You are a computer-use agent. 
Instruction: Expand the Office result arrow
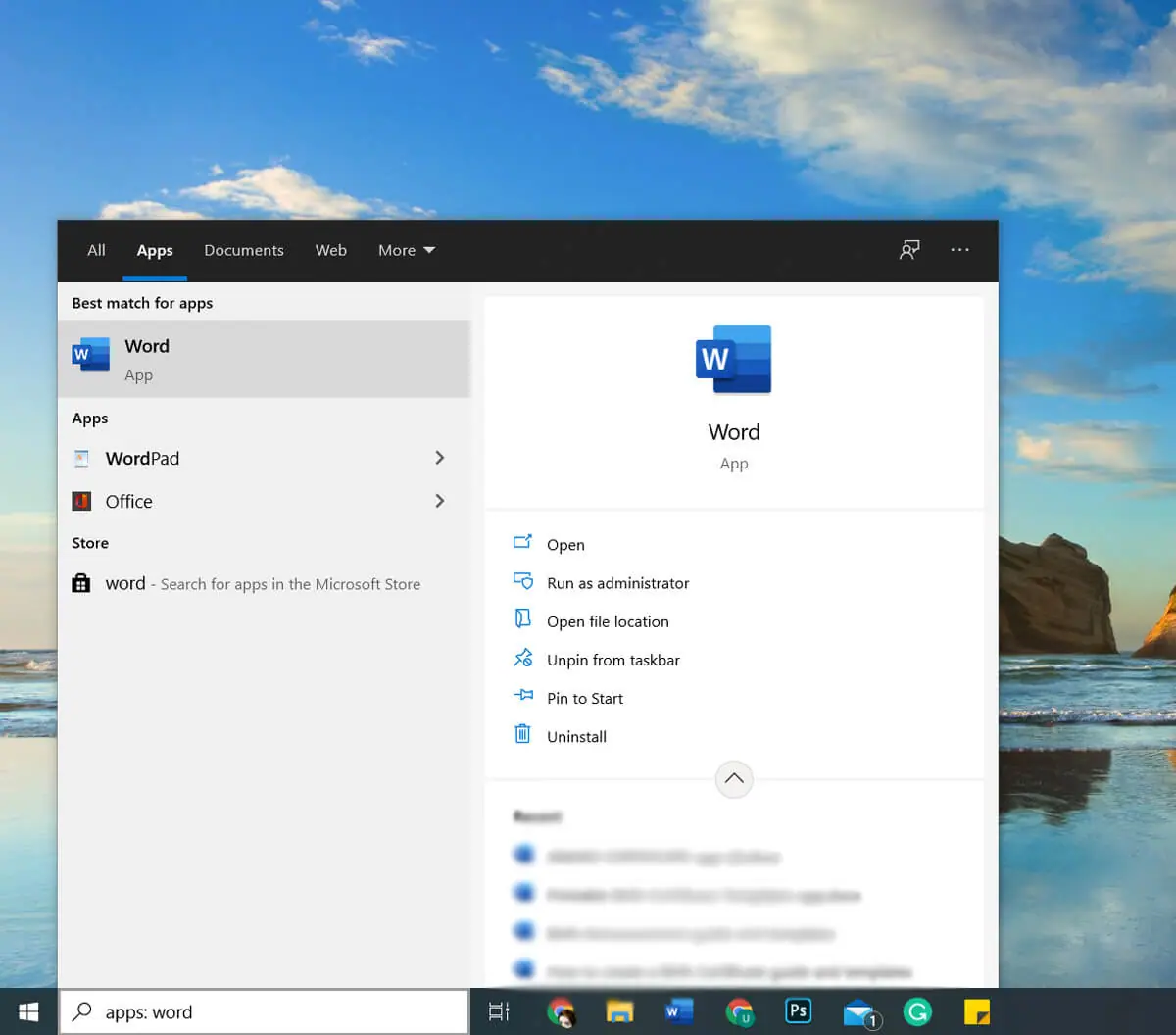(440, 501)
